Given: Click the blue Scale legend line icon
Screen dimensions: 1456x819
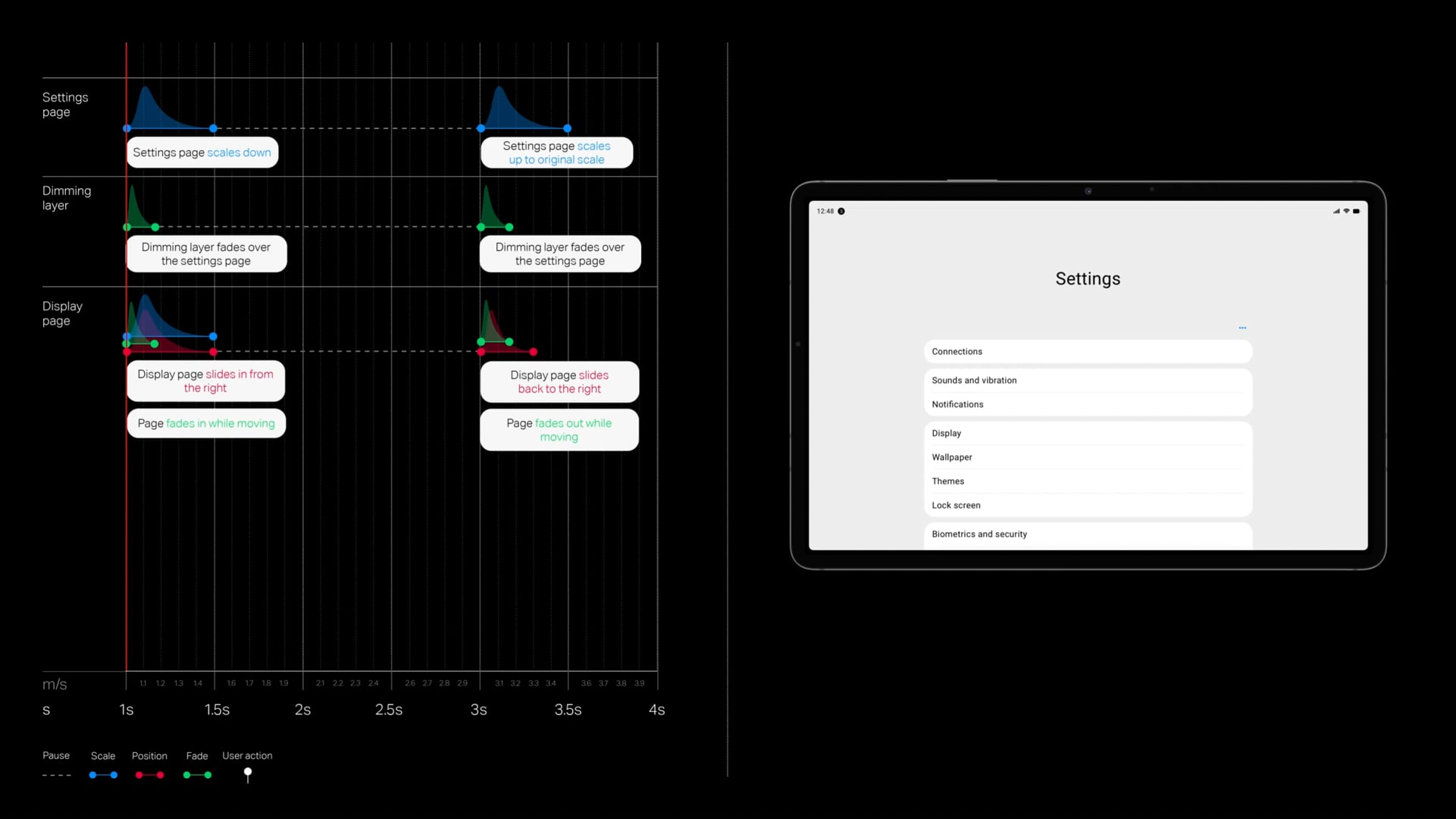Looking at the screenshot, I should pos(103,775).
